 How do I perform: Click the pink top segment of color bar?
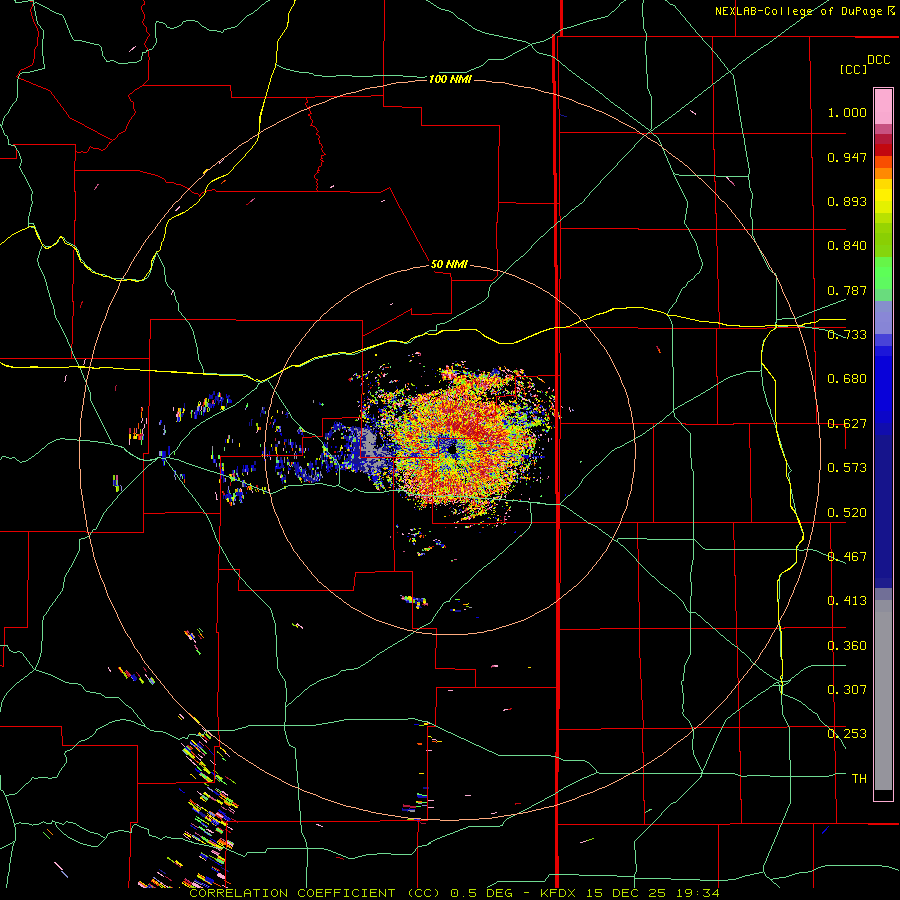point(883,107)
